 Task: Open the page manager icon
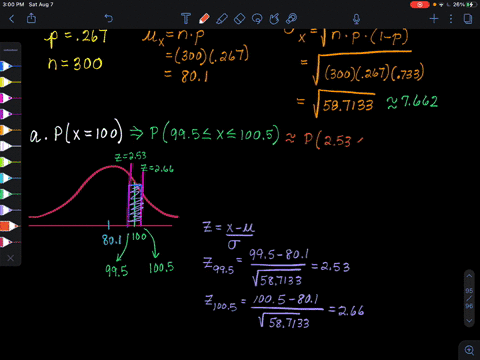[468, 19]
